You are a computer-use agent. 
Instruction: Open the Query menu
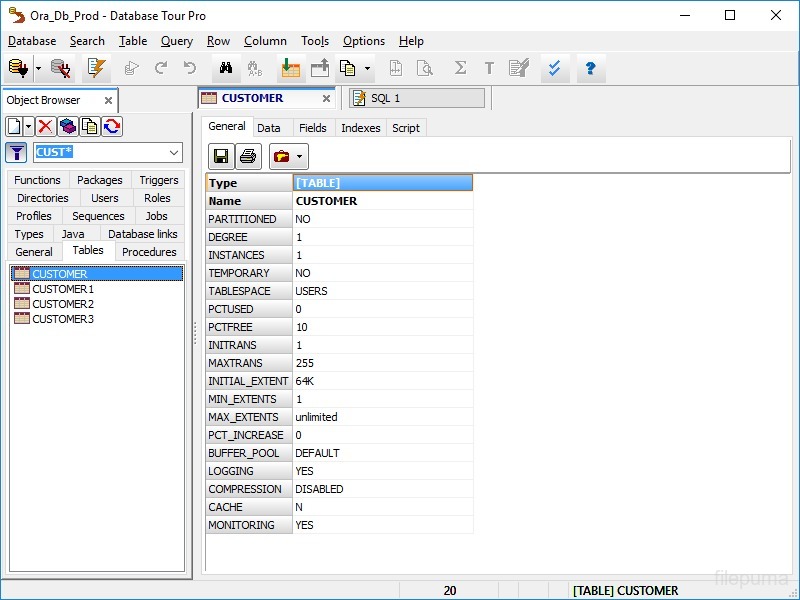coord(177,41)
